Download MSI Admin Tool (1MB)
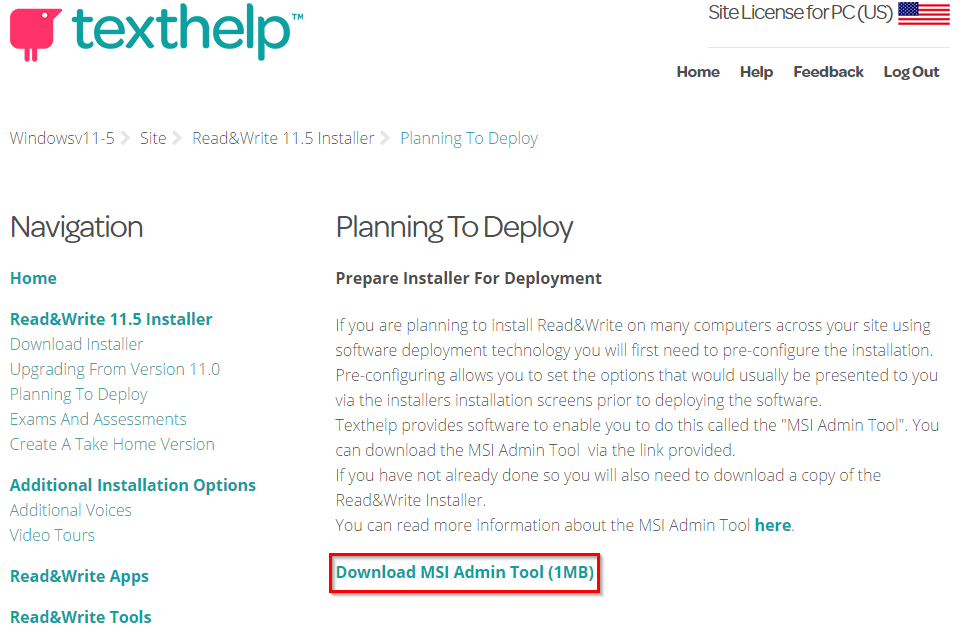 tap(464, 573)
